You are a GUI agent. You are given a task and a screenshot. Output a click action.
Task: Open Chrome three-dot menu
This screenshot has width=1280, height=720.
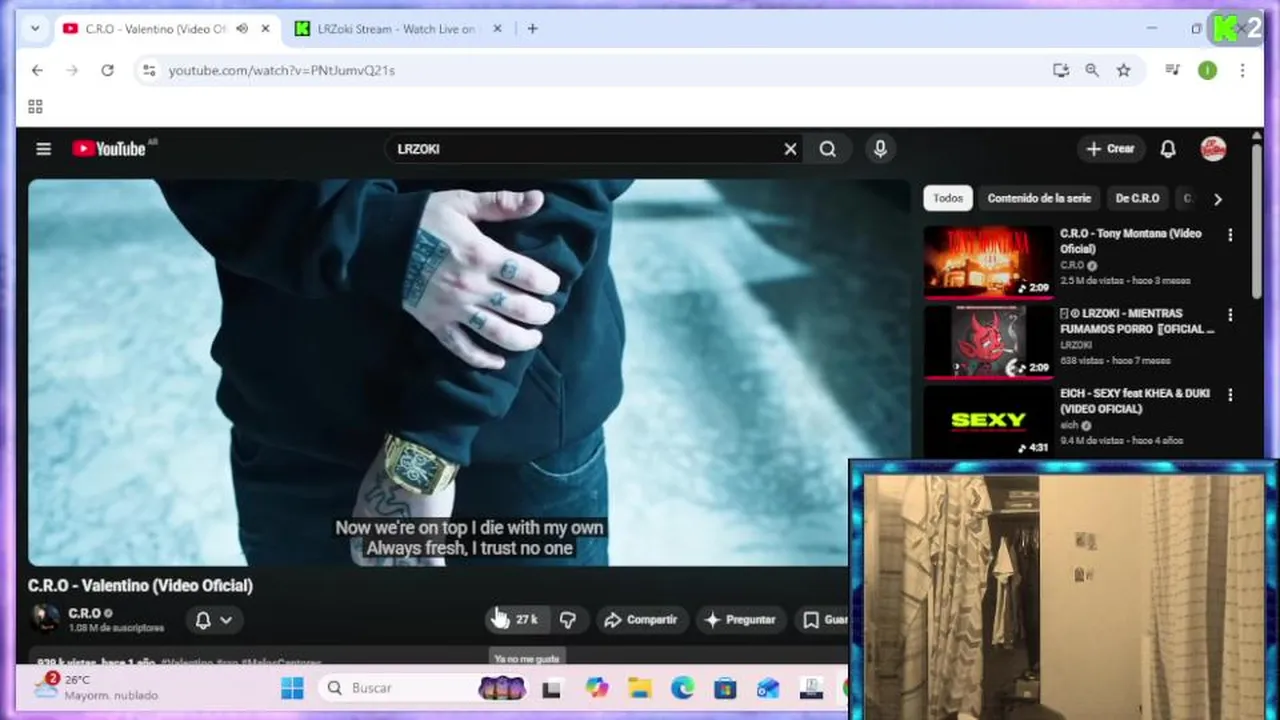[x=1242, y=70]
